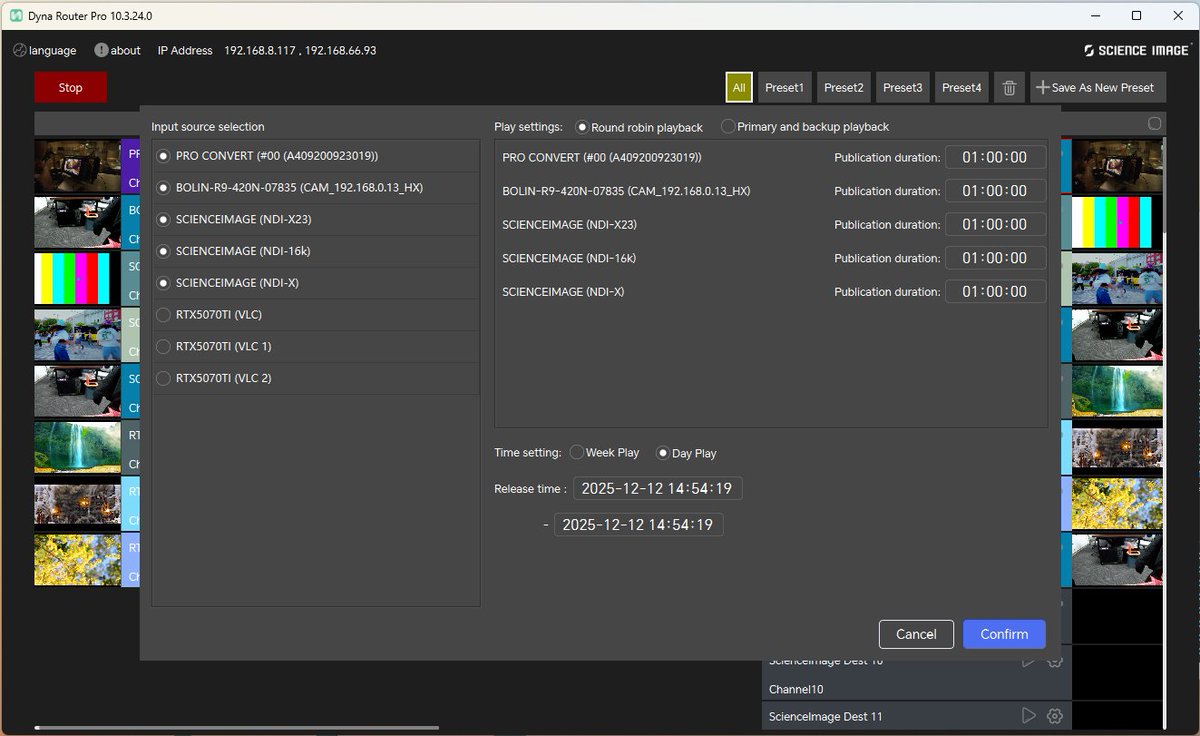This screenshot has height=736, width=1200.
Task: Select RTX5070TI (VLC) input source
Action: click(x=164, y=315)
